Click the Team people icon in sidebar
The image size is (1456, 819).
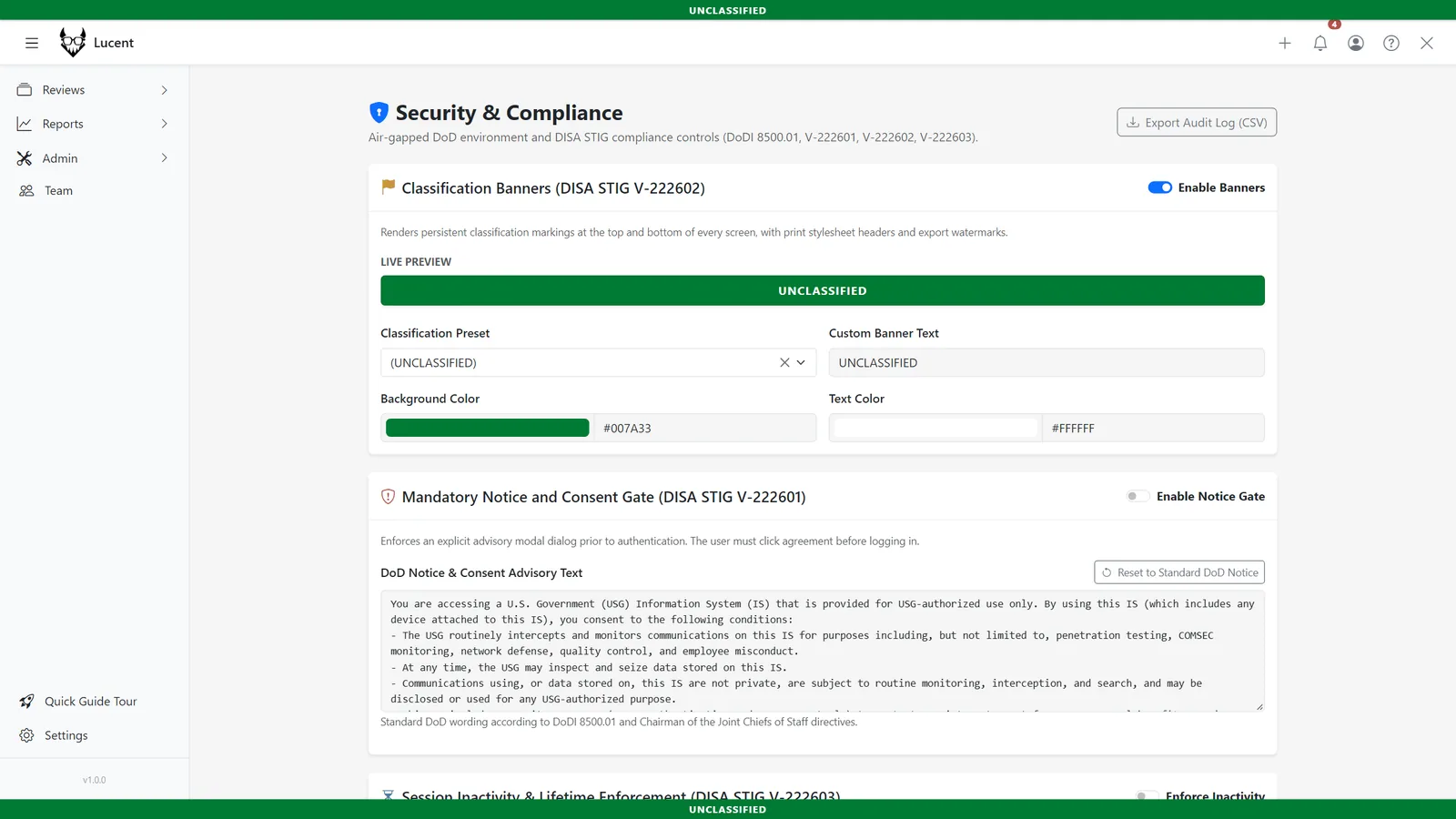tap(26, 191)
